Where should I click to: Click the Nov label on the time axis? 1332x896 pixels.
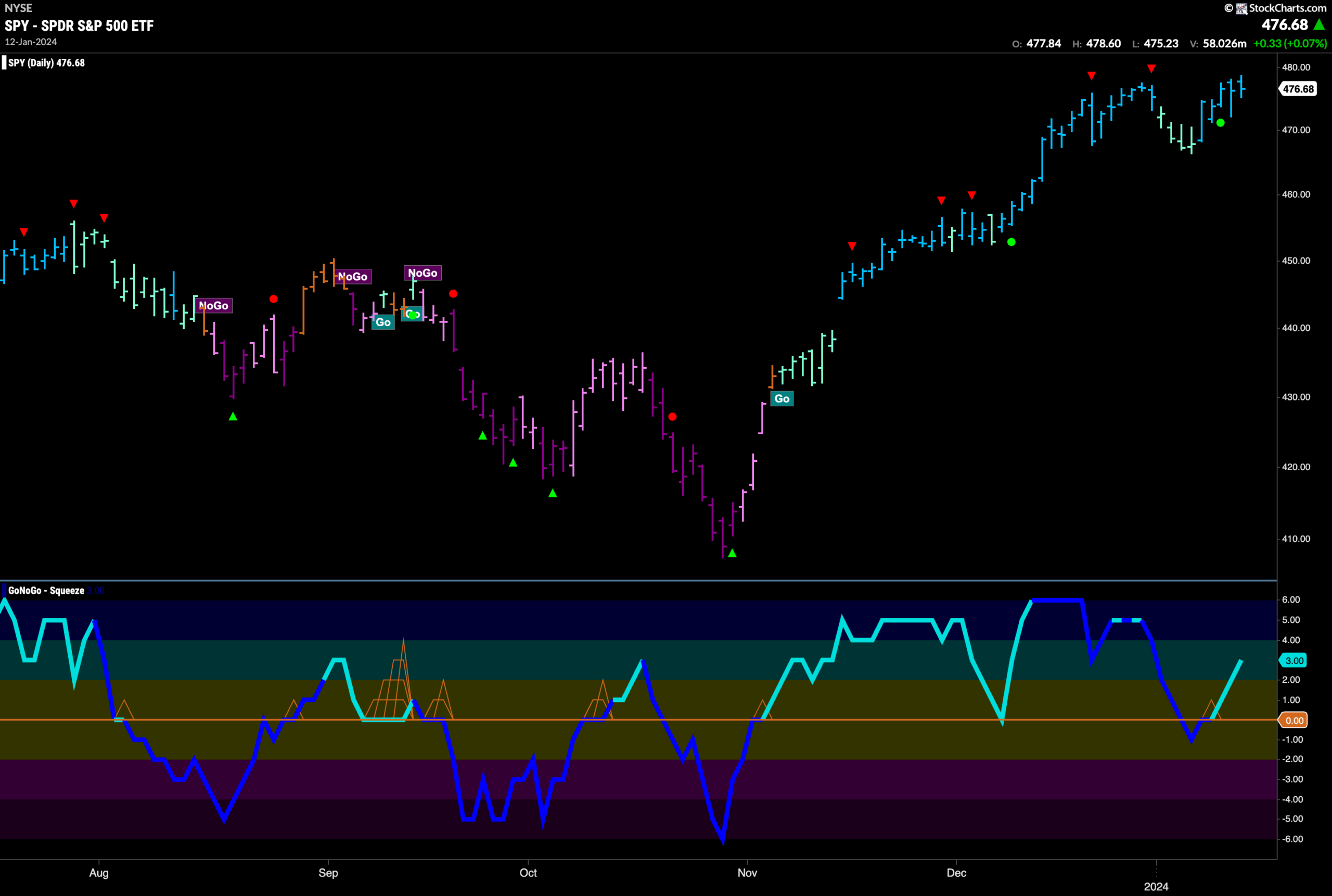coord(747,873)
